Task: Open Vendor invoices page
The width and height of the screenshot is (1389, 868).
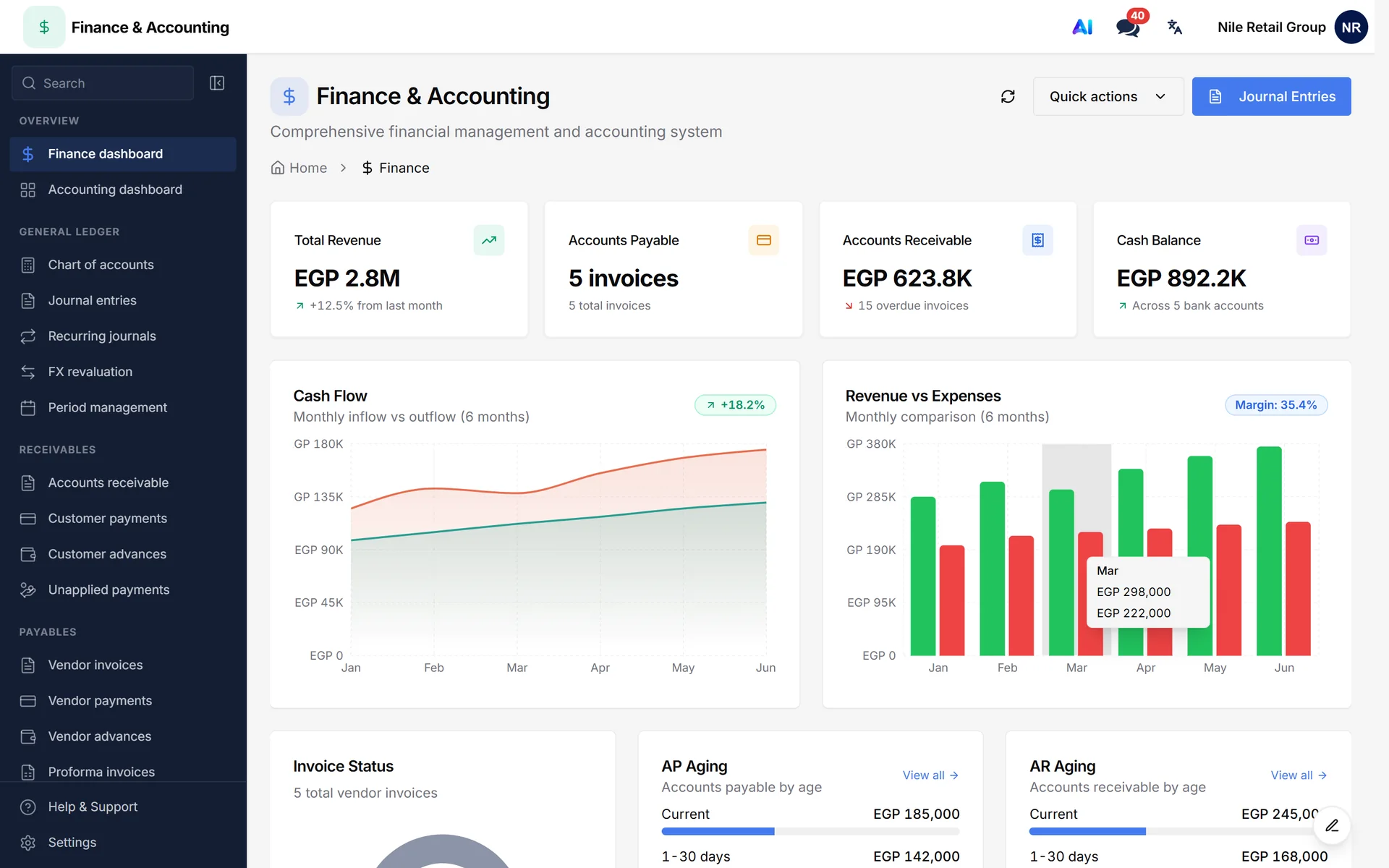Action: point(123,665)
